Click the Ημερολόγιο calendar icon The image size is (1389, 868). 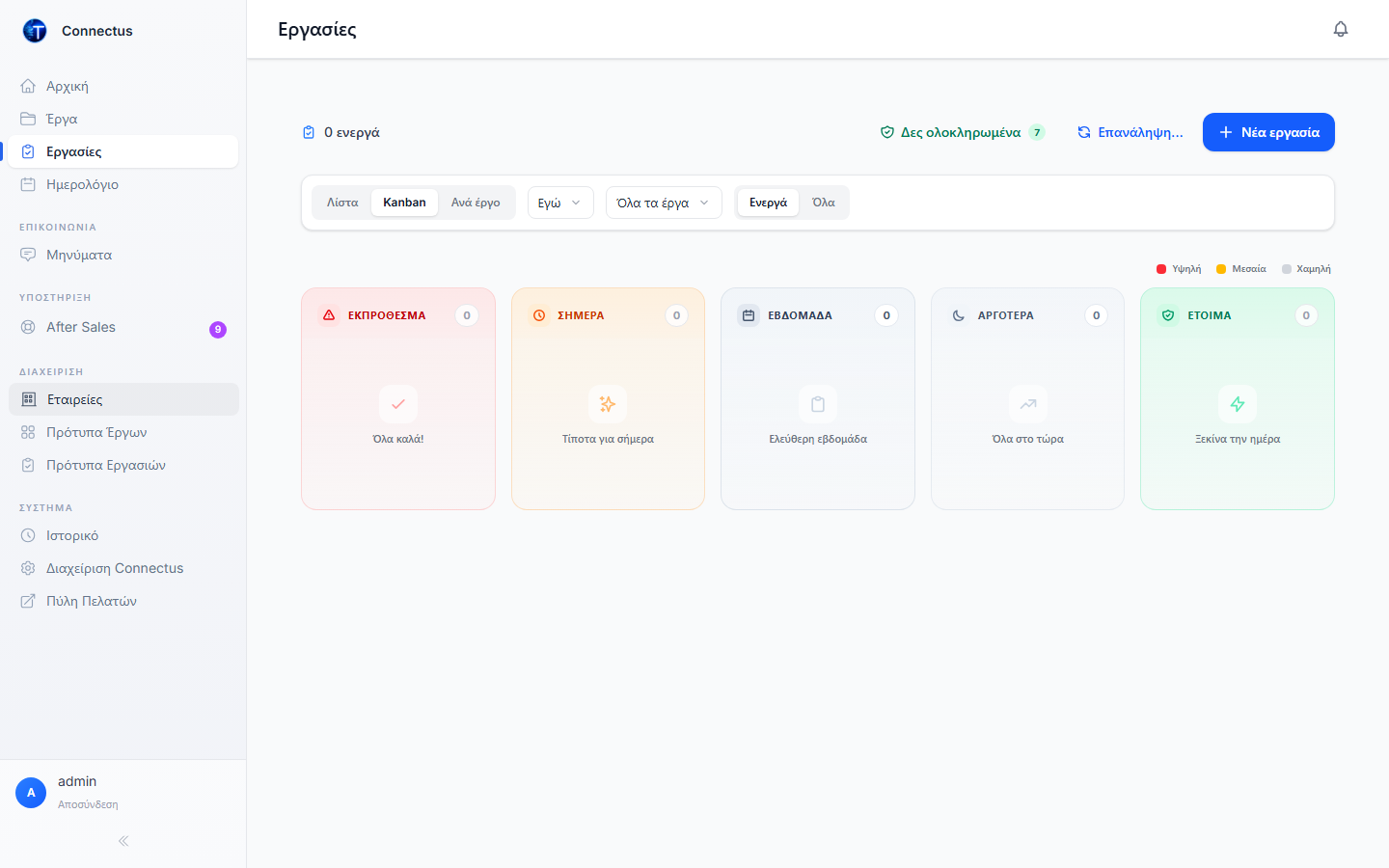point(28,184)
